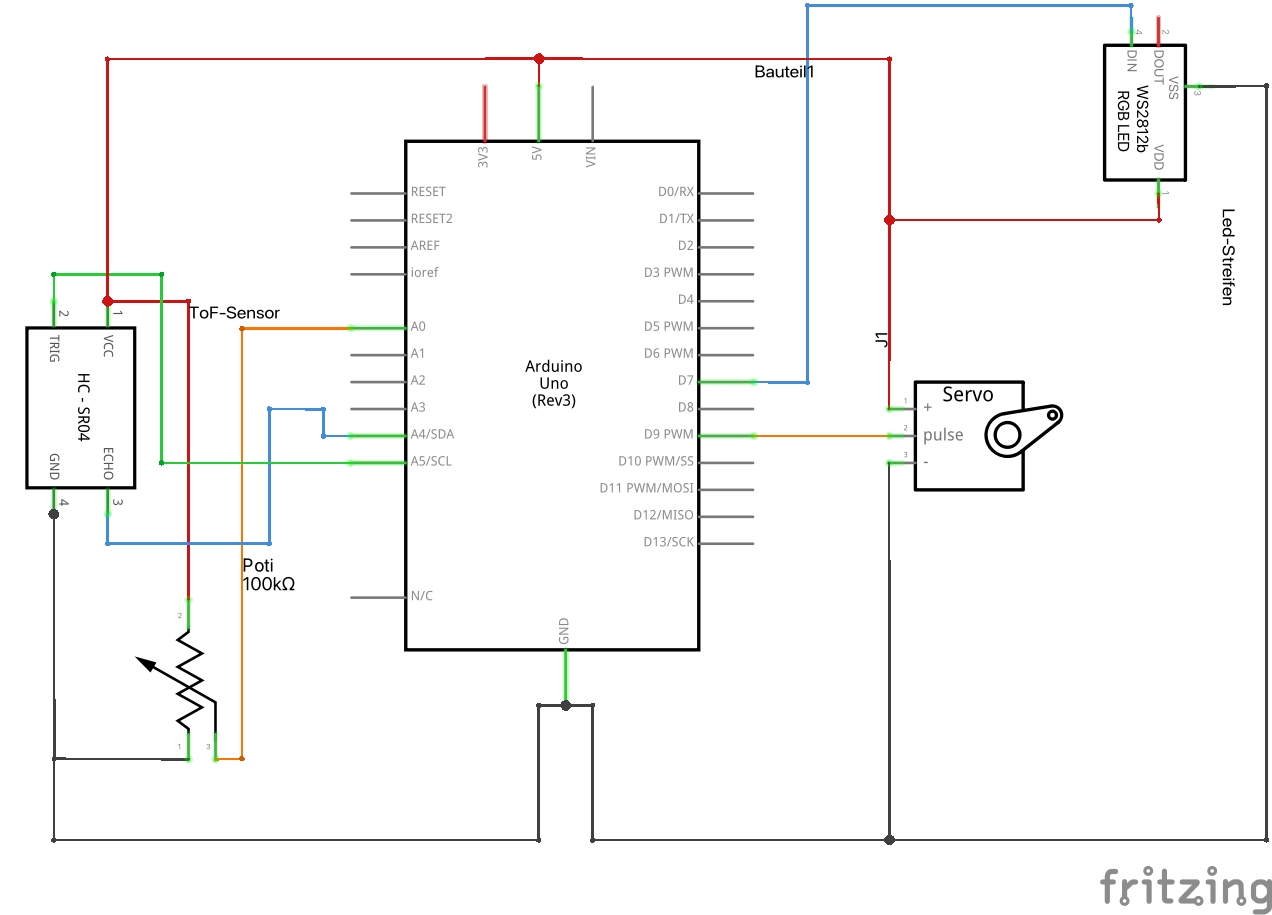This screenshot has height=915, width=1272.
Task: Select the GND pin label on HC-SR04
Action: (56, 467)
